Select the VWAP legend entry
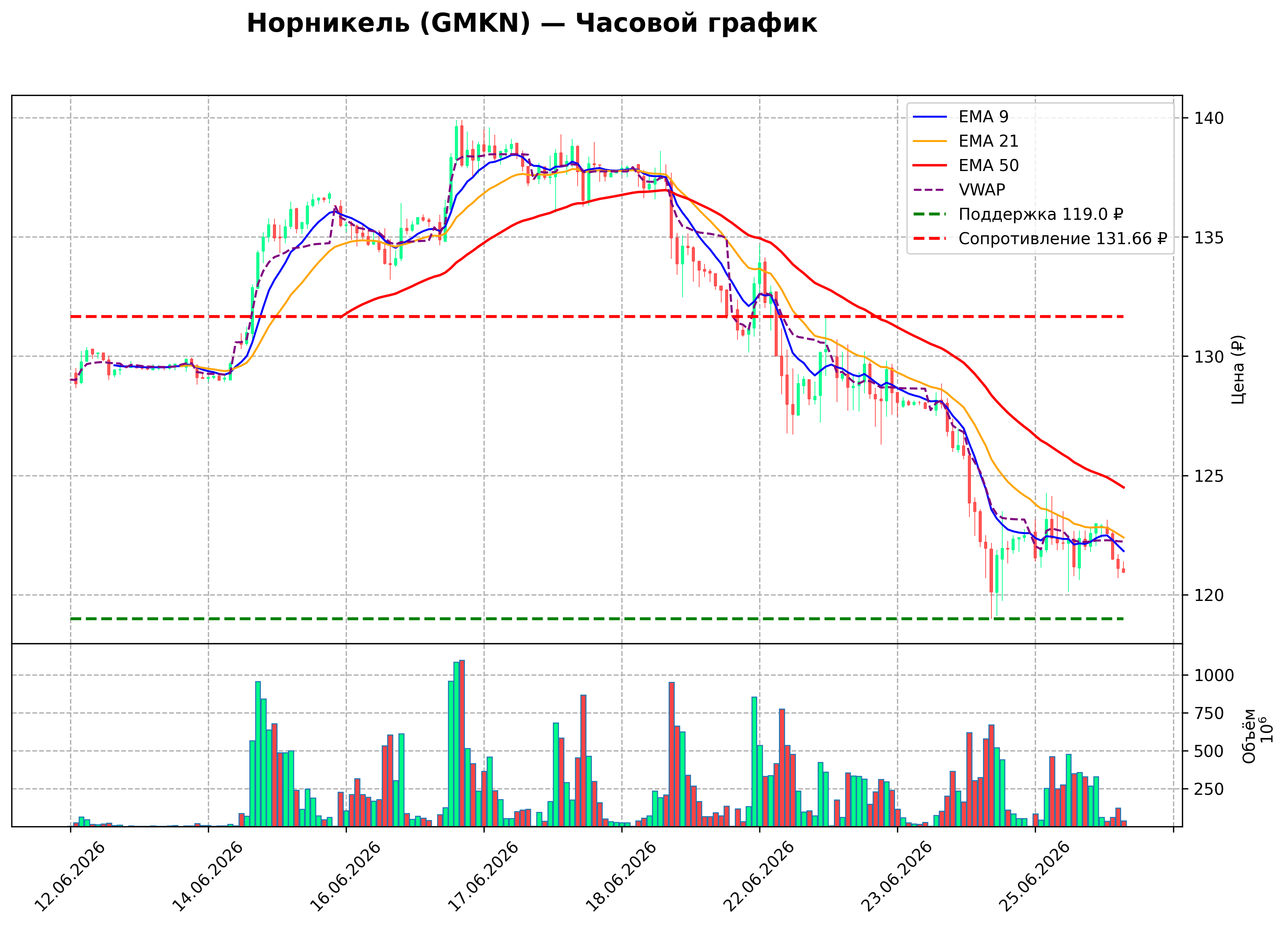Viewport: 1288px width, 926px height. pyautogui.click(x=959, y=190)
